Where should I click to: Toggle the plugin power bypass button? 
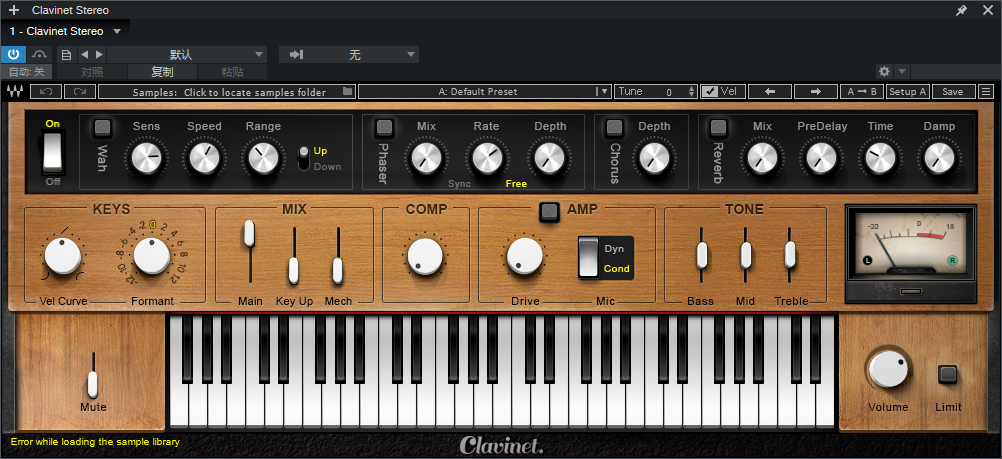[13, 54]
